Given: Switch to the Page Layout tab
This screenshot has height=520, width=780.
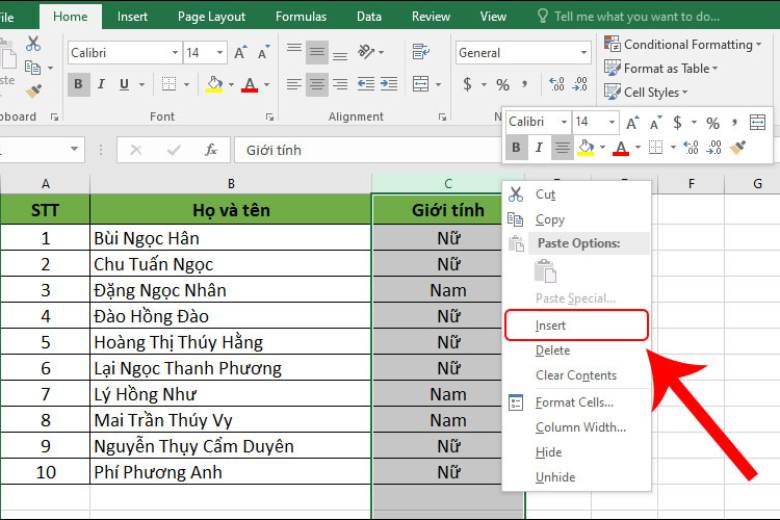Looking at the screenshot, I should pos(211,16).
